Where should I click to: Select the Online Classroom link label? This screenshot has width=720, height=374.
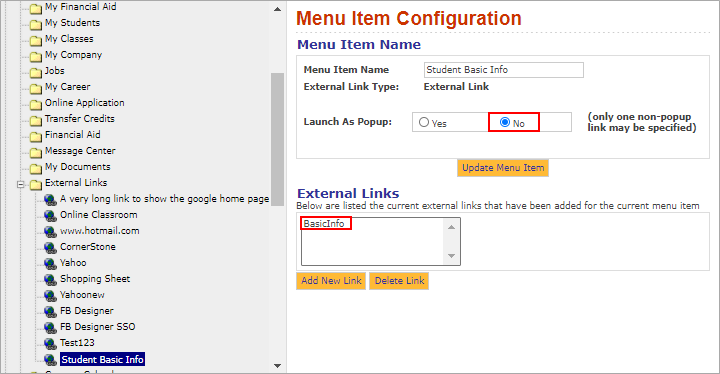click(99, 215)
